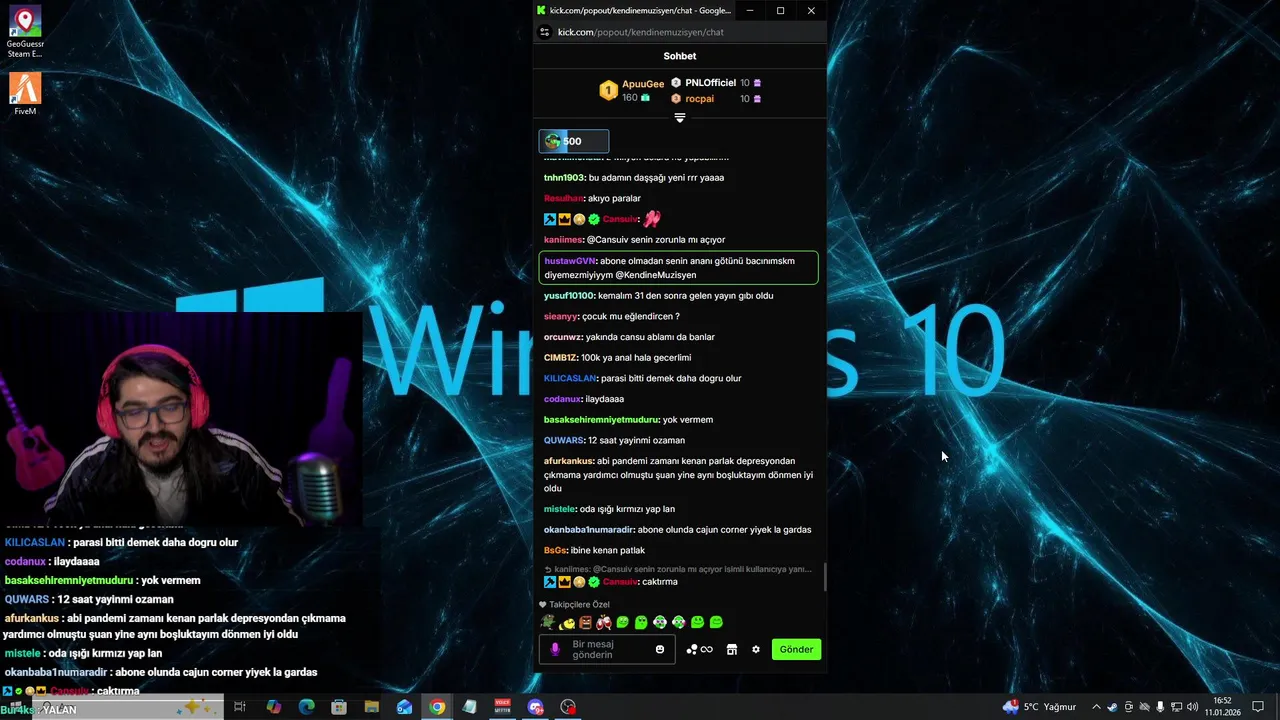Open Outlook from the taskbar
The image size is (1280, 720).
click(x=404, y=707)
